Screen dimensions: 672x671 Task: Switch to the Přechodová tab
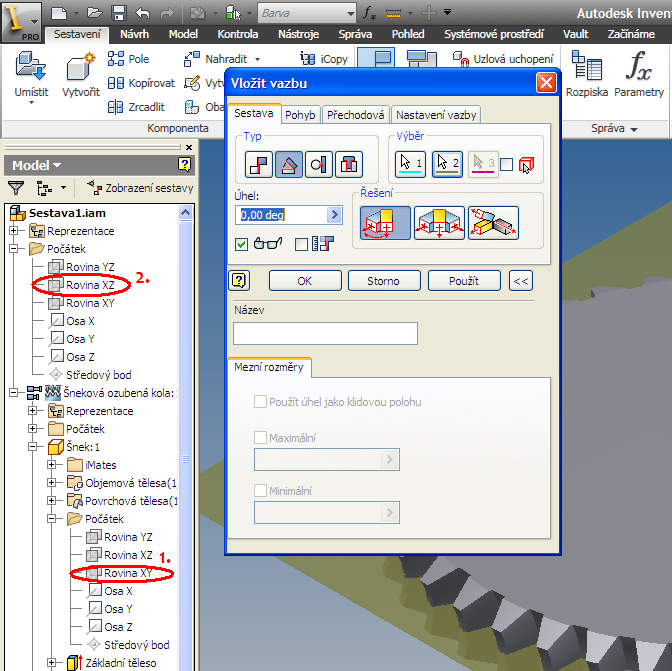point(356,115)
